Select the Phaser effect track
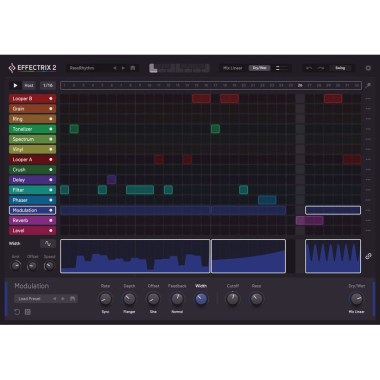The width and height of the screenshot is (380, 380). click(x=32, y=200)
